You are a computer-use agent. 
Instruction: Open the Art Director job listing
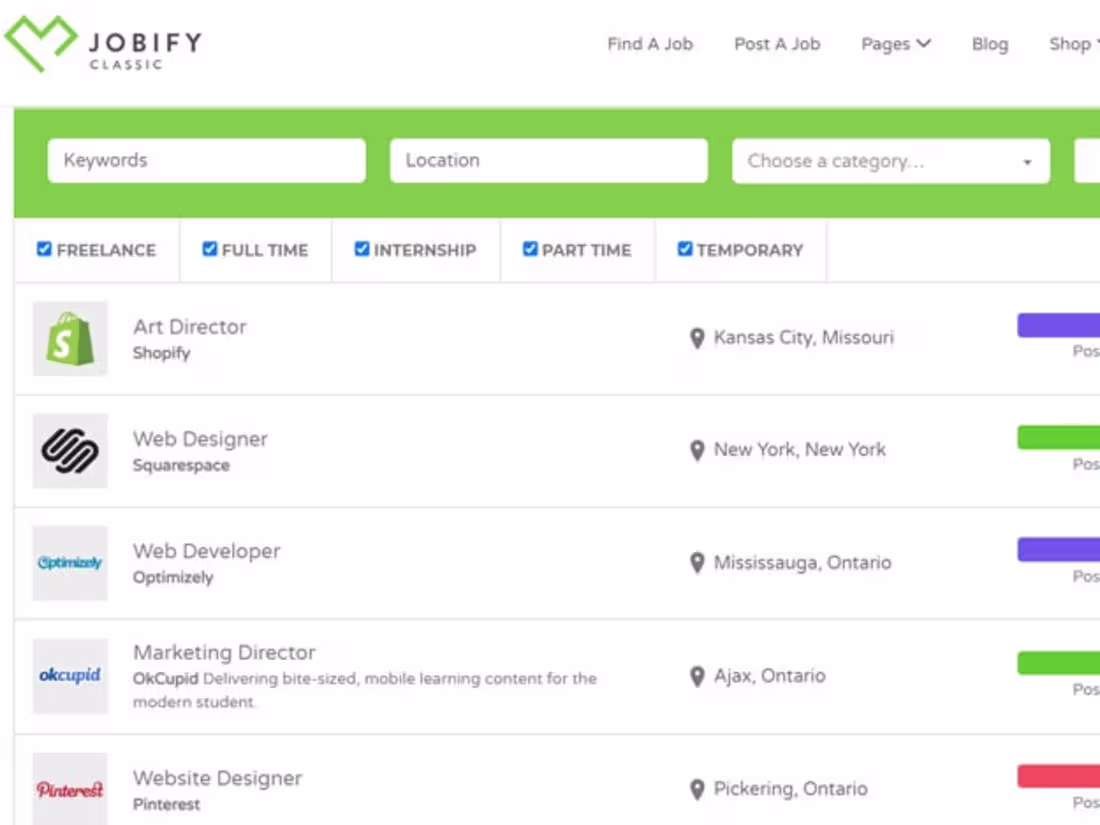tap(191, 327)
